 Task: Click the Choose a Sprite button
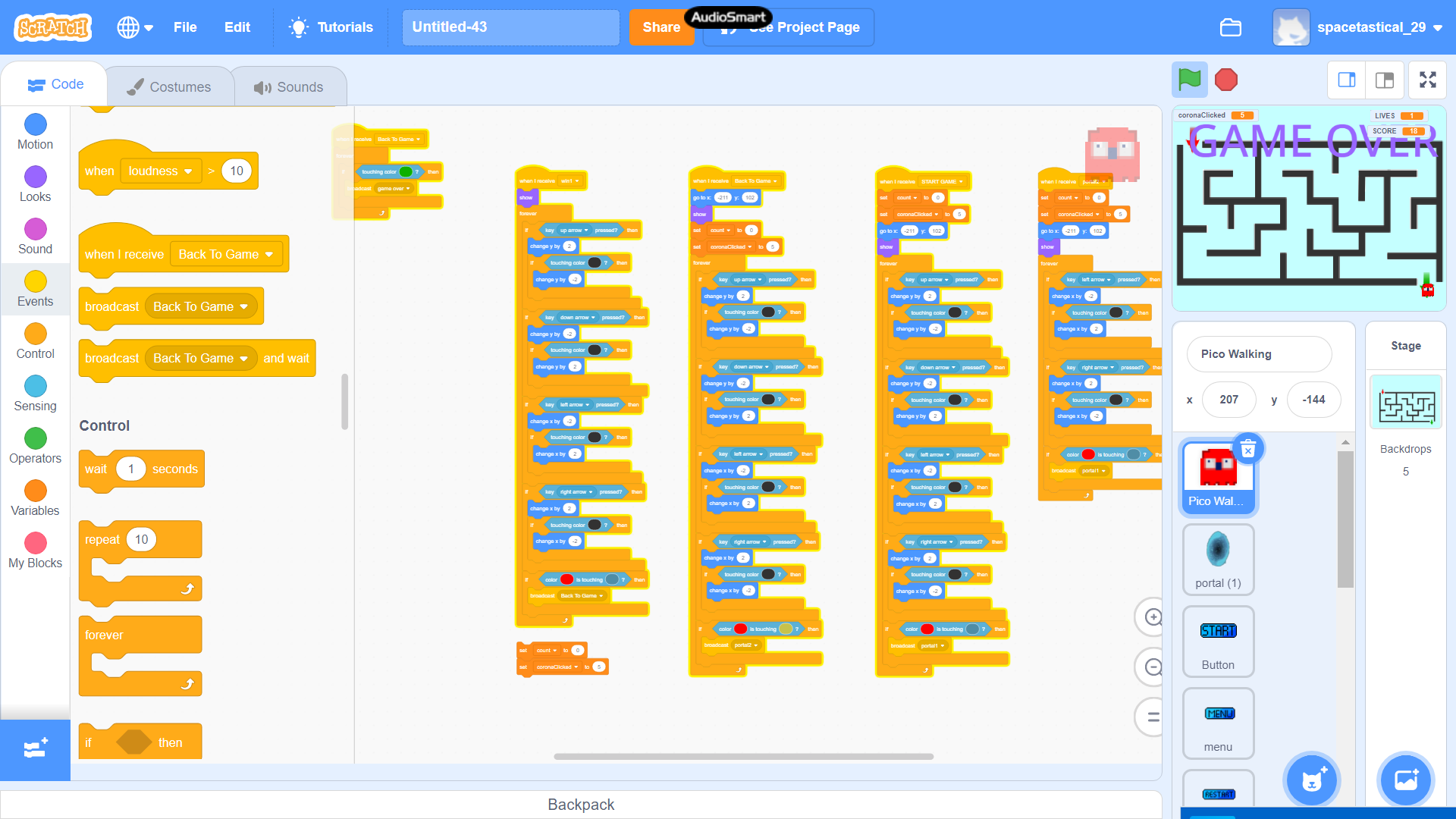coord(1311,780)
